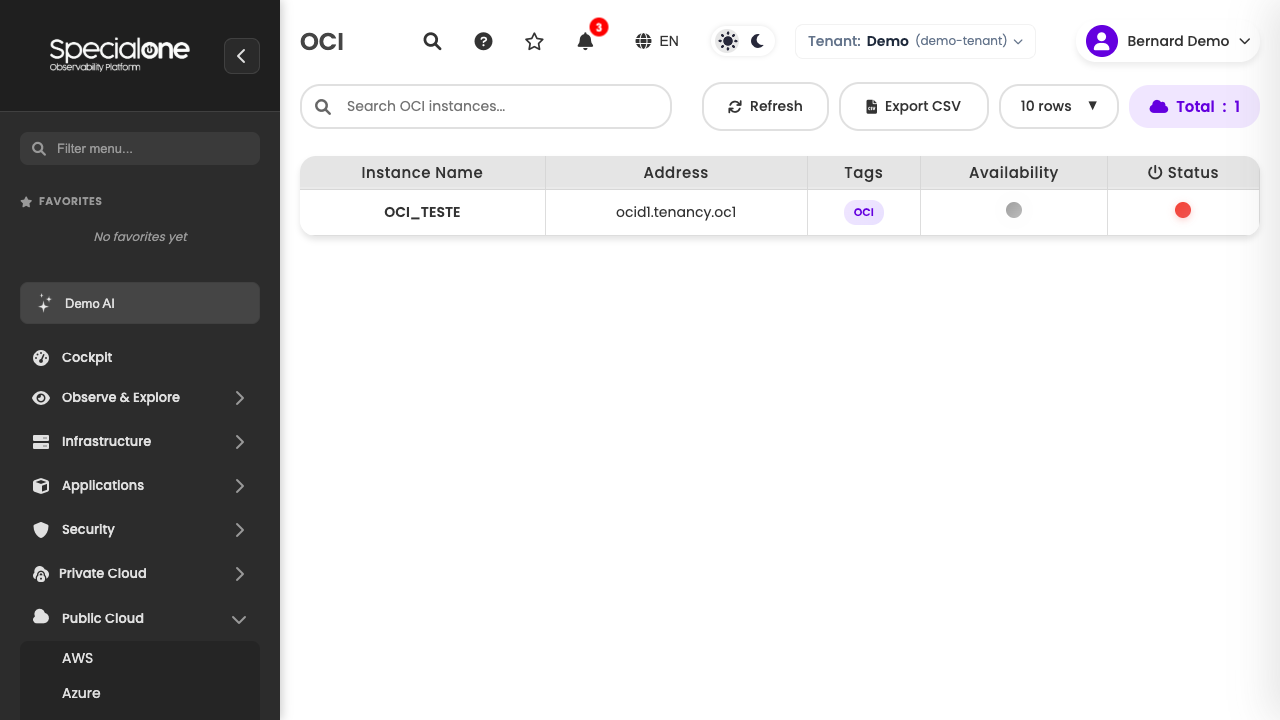Click the Security shield icon
Screen dimensions: 1280x720
click(41, 530)
